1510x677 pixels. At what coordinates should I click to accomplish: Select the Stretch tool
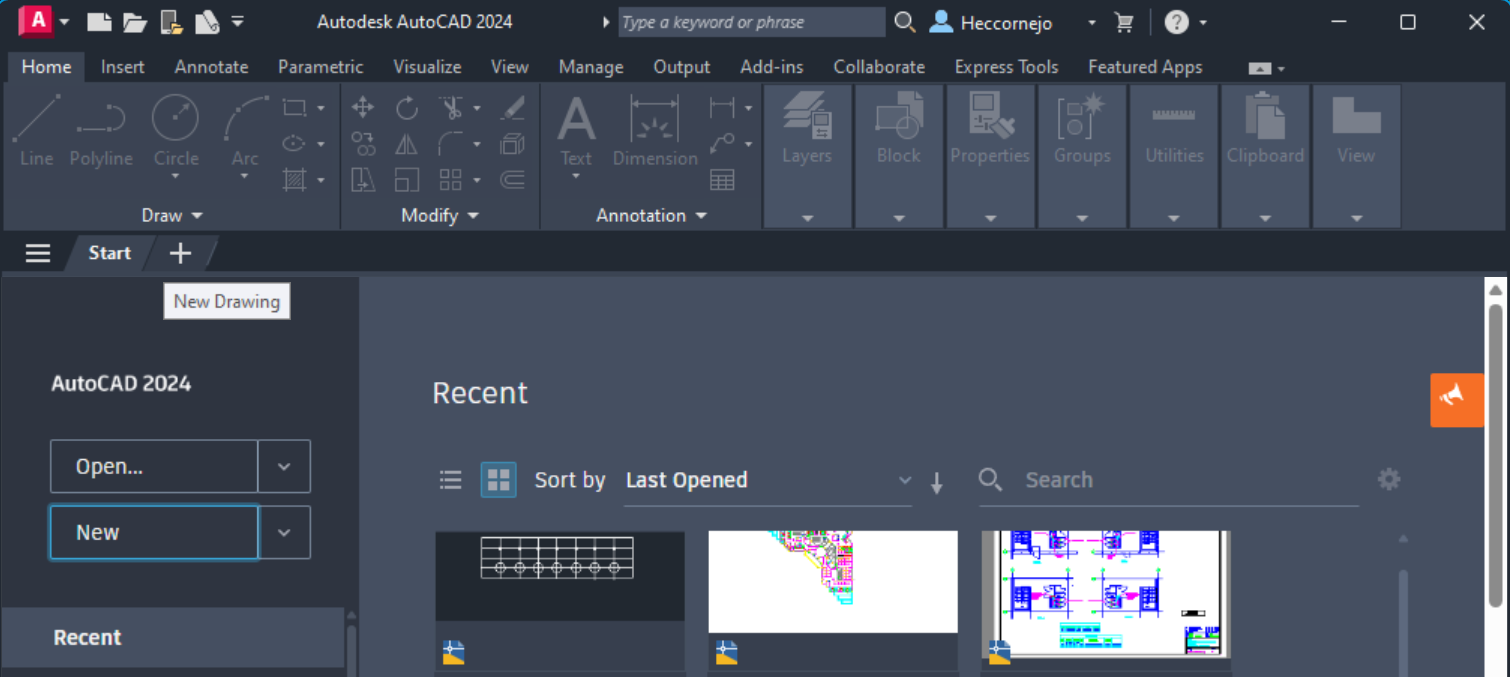click(x=363, y=180)
